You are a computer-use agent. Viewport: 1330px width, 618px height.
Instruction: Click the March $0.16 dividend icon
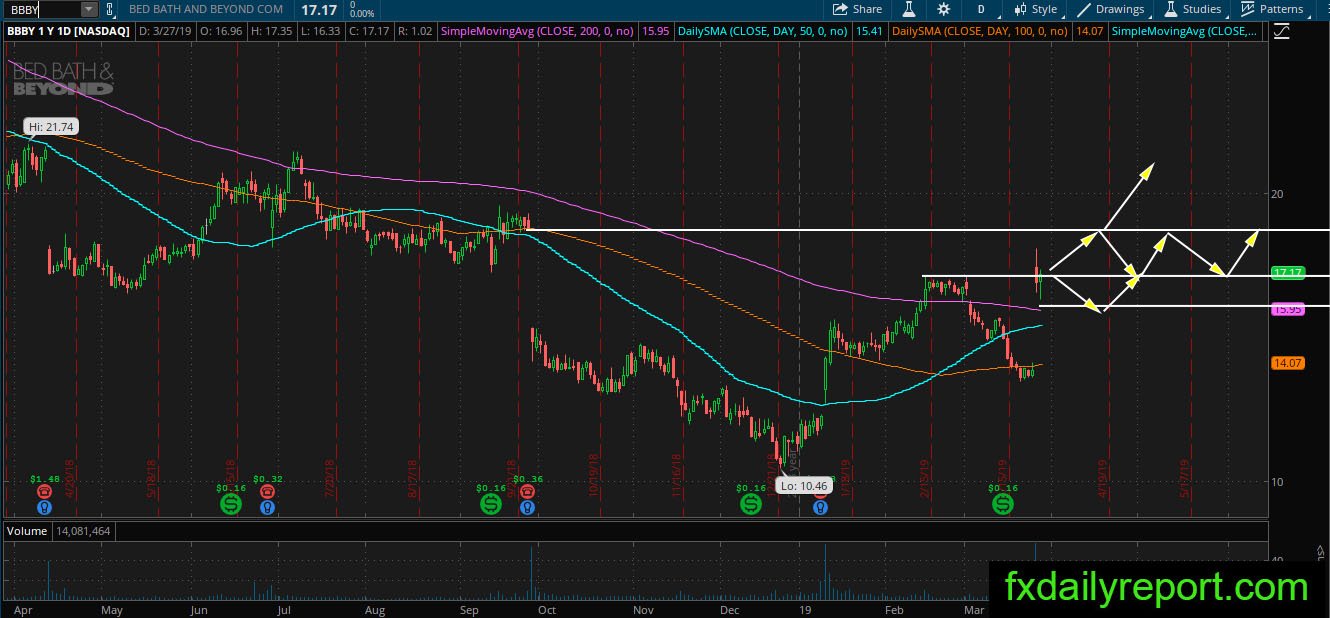pyautogui.click(x=1002, y=505)
